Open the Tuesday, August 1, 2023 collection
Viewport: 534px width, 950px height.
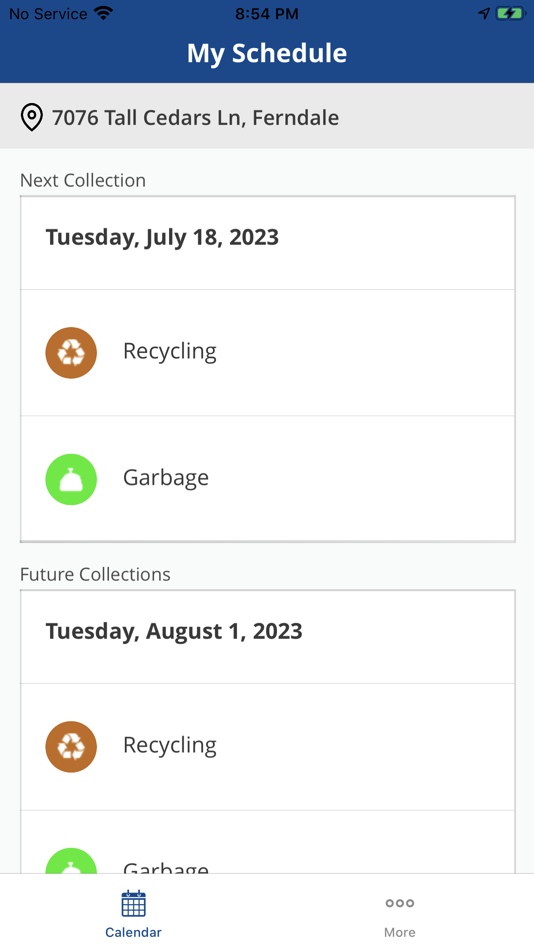[267, 637]
